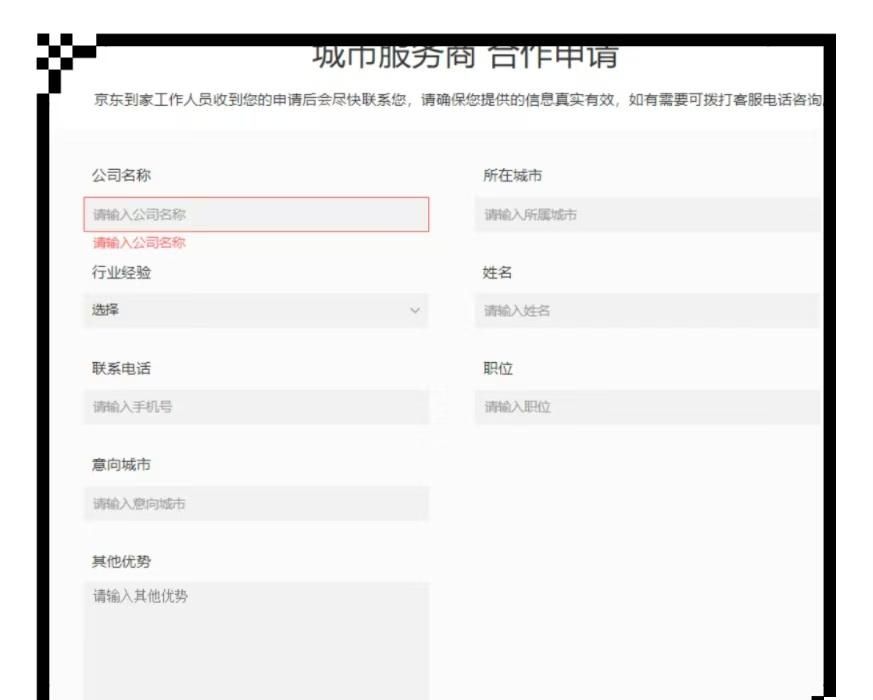This screenshot has width=873, height=700.
Task: Click the 城市服务商 合作申请 page heading
Action: pos(464,56)
